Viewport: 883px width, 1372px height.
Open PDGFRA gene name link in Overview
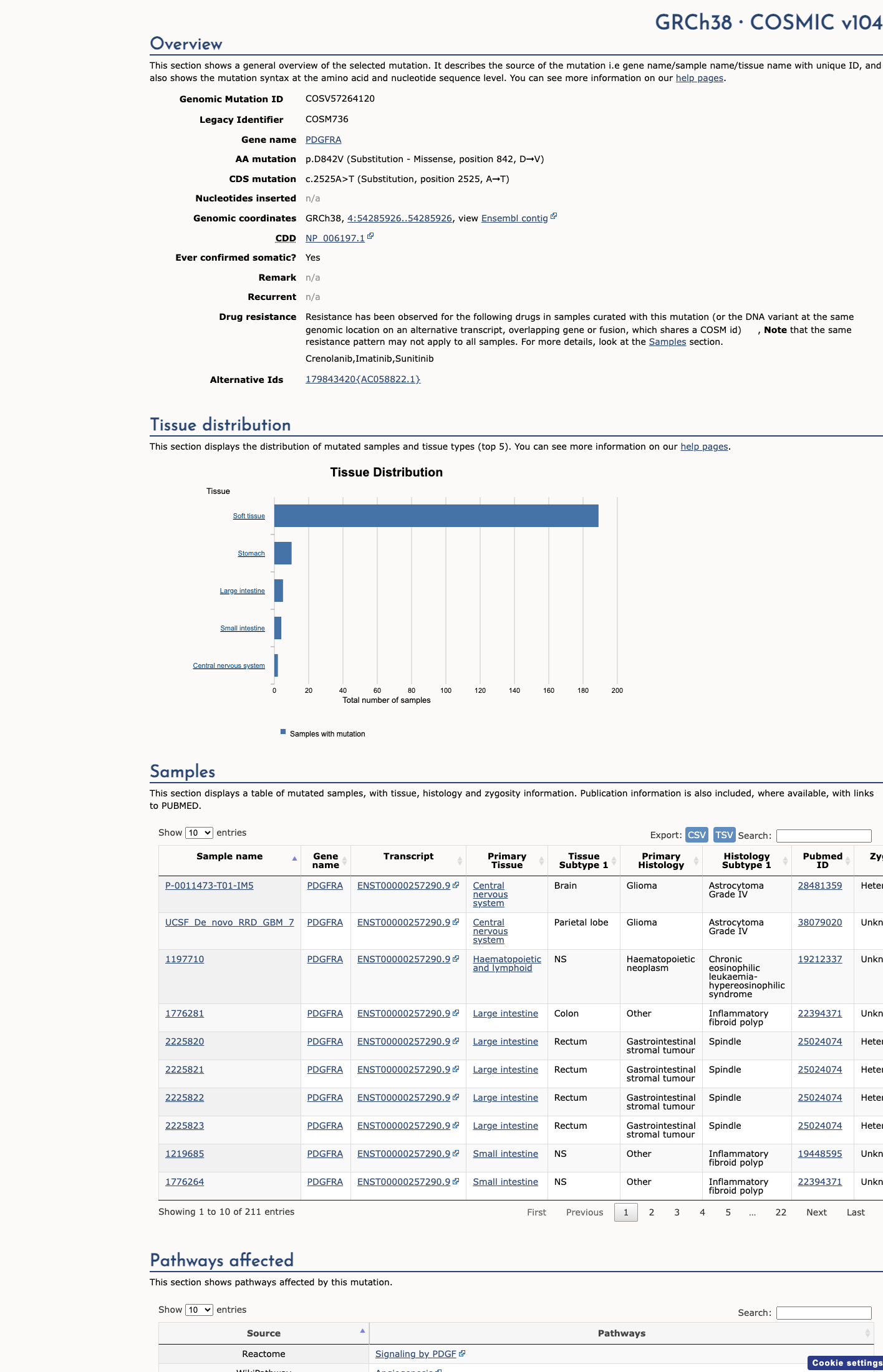point(323,140)
